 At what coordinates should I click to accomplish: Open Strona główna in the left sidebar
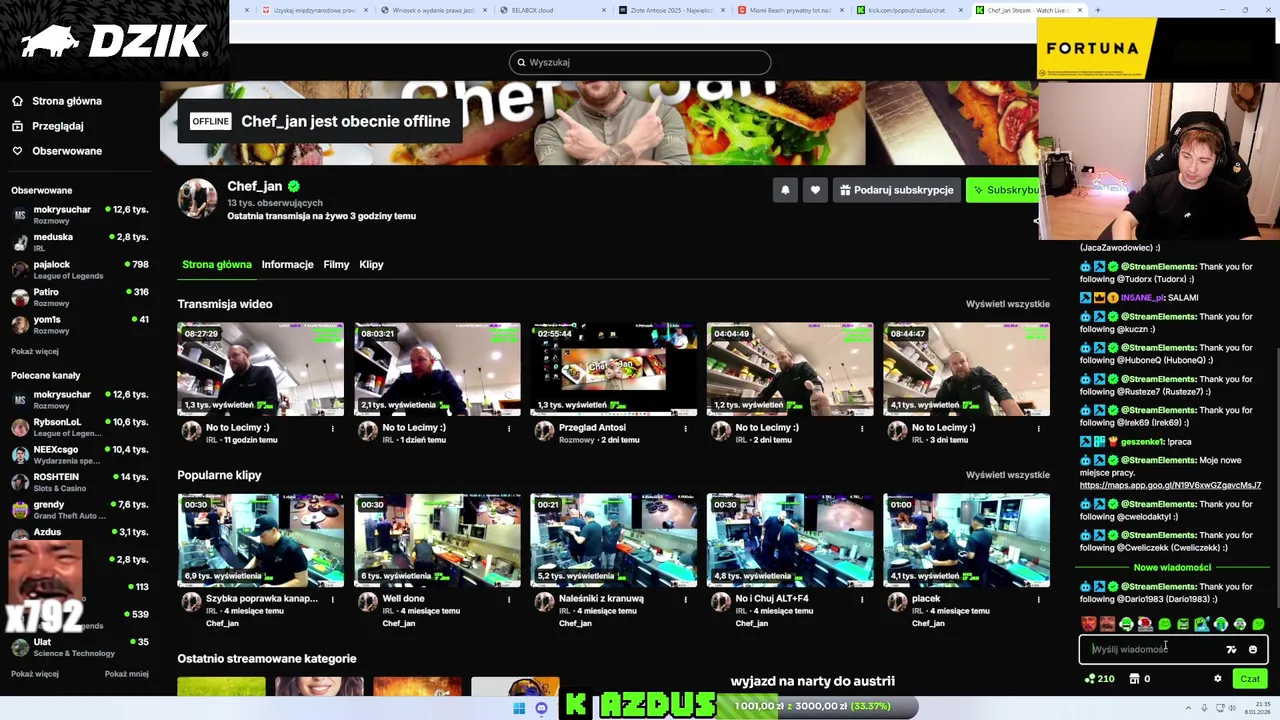(x=67, y=101)
